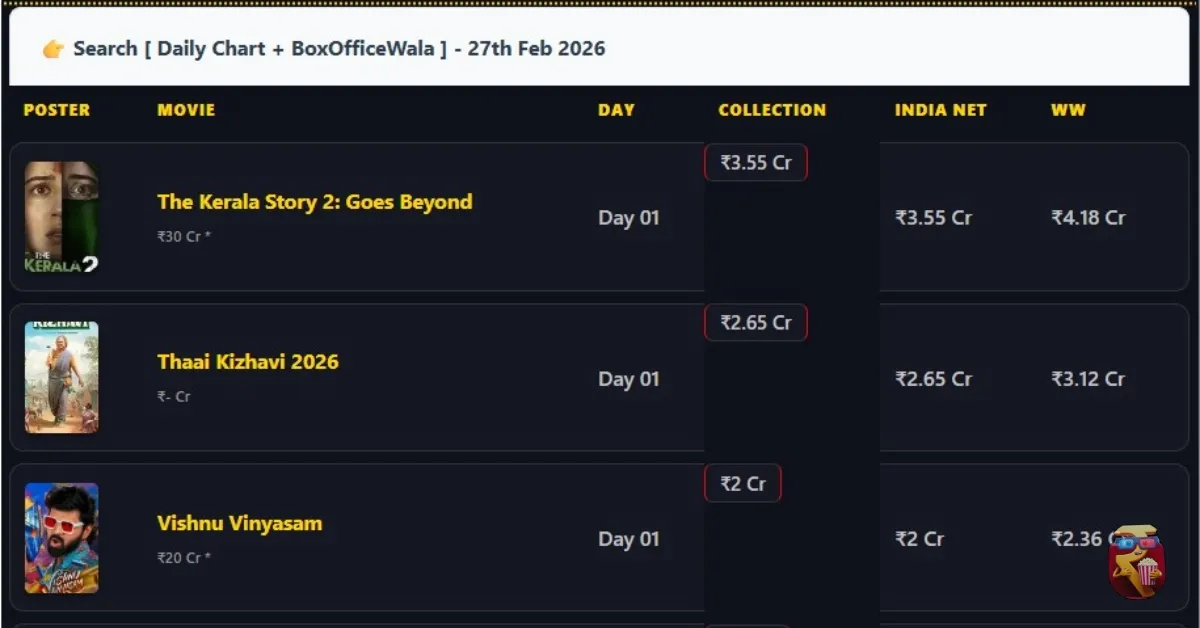Sort by the MOVIE column header
The width and height of the screenshot is (1200, 628).
pos(186,110)
